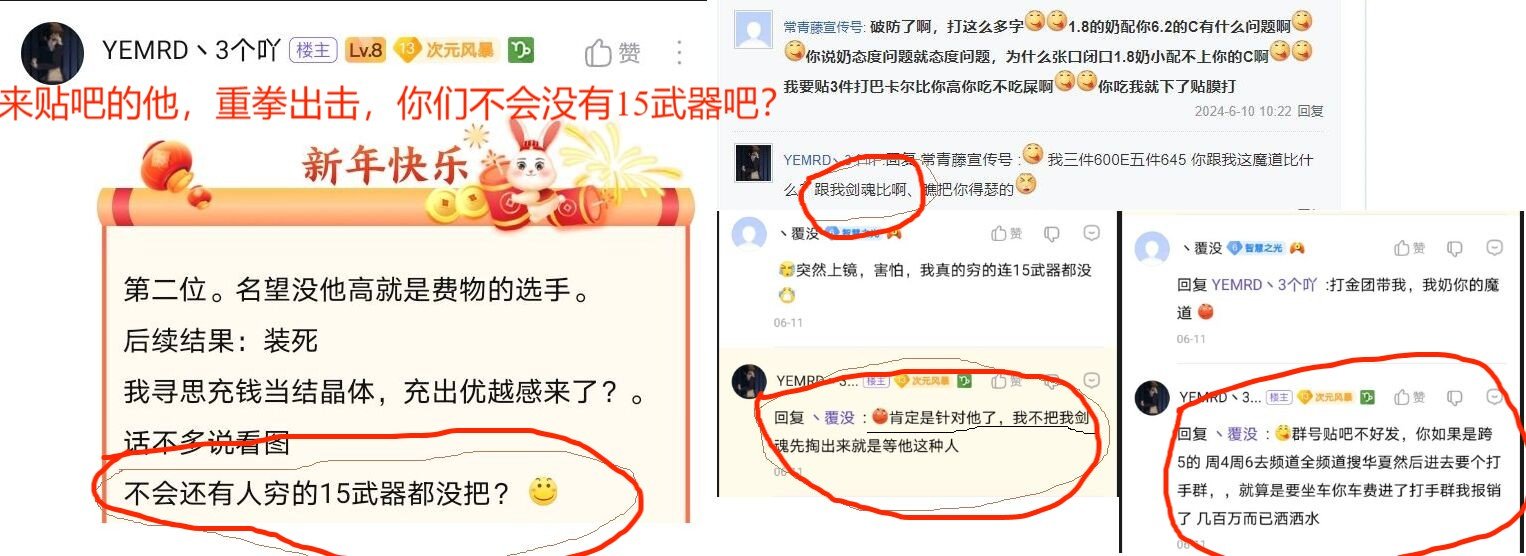Screen dimensions: 1526x556
Task: Open reply bubble on 突然上镜 comment
Action: pos(1092,234)
